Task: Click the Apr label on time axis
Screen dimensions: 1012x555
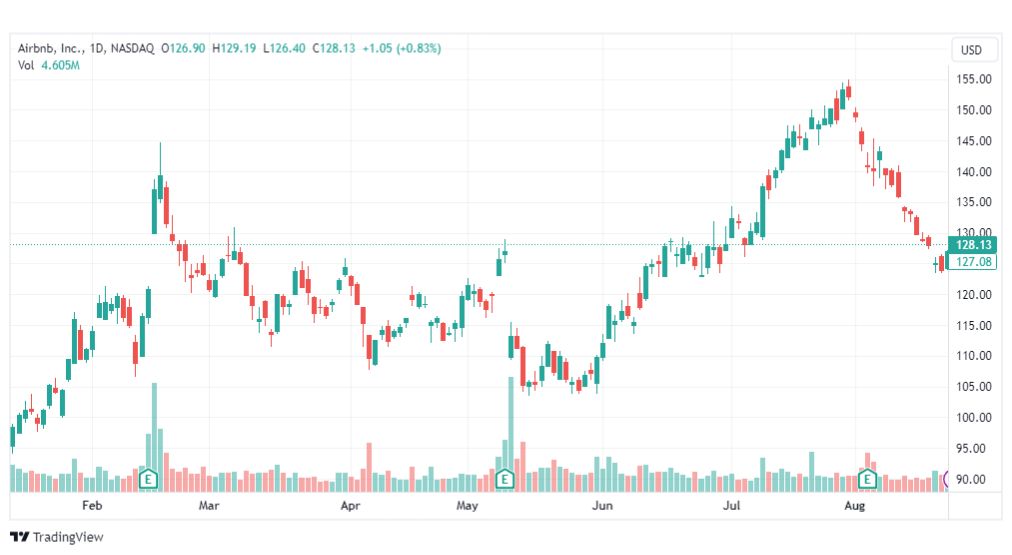Action: (350, 505)
